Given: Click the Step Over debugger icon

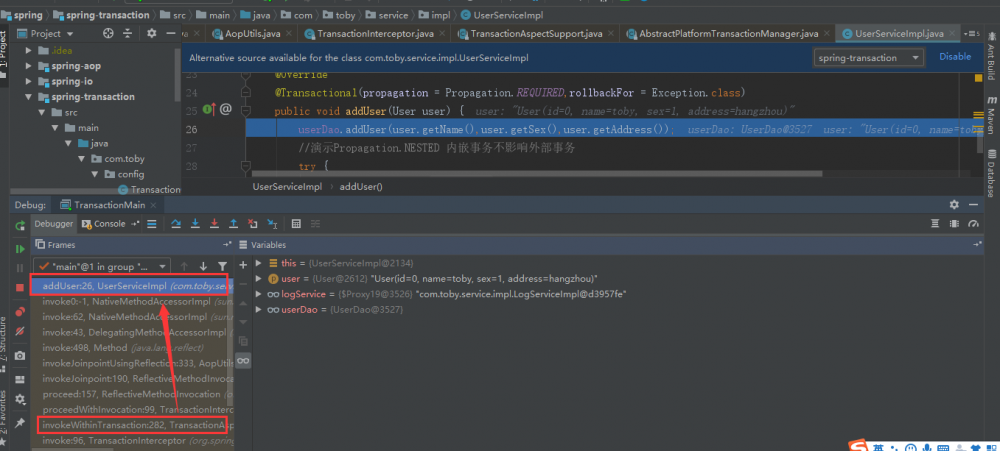Looking at the screenshot, I should pos(176,224).
